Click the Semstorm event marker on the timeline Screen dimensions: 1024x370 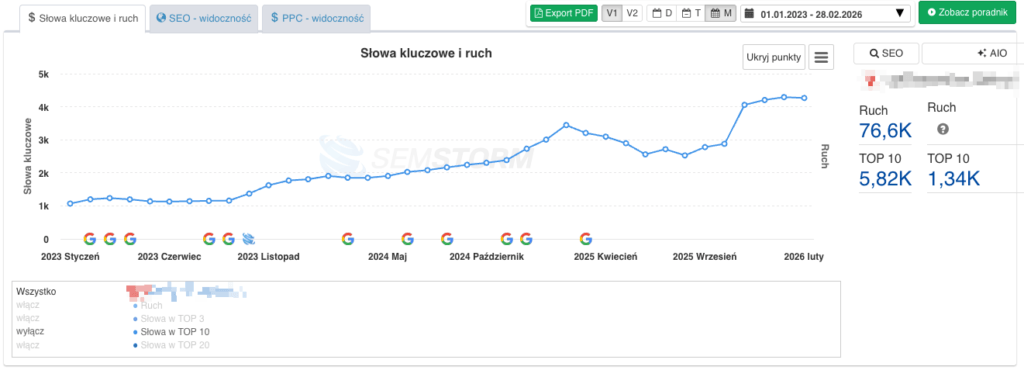[x=248, y=239]
